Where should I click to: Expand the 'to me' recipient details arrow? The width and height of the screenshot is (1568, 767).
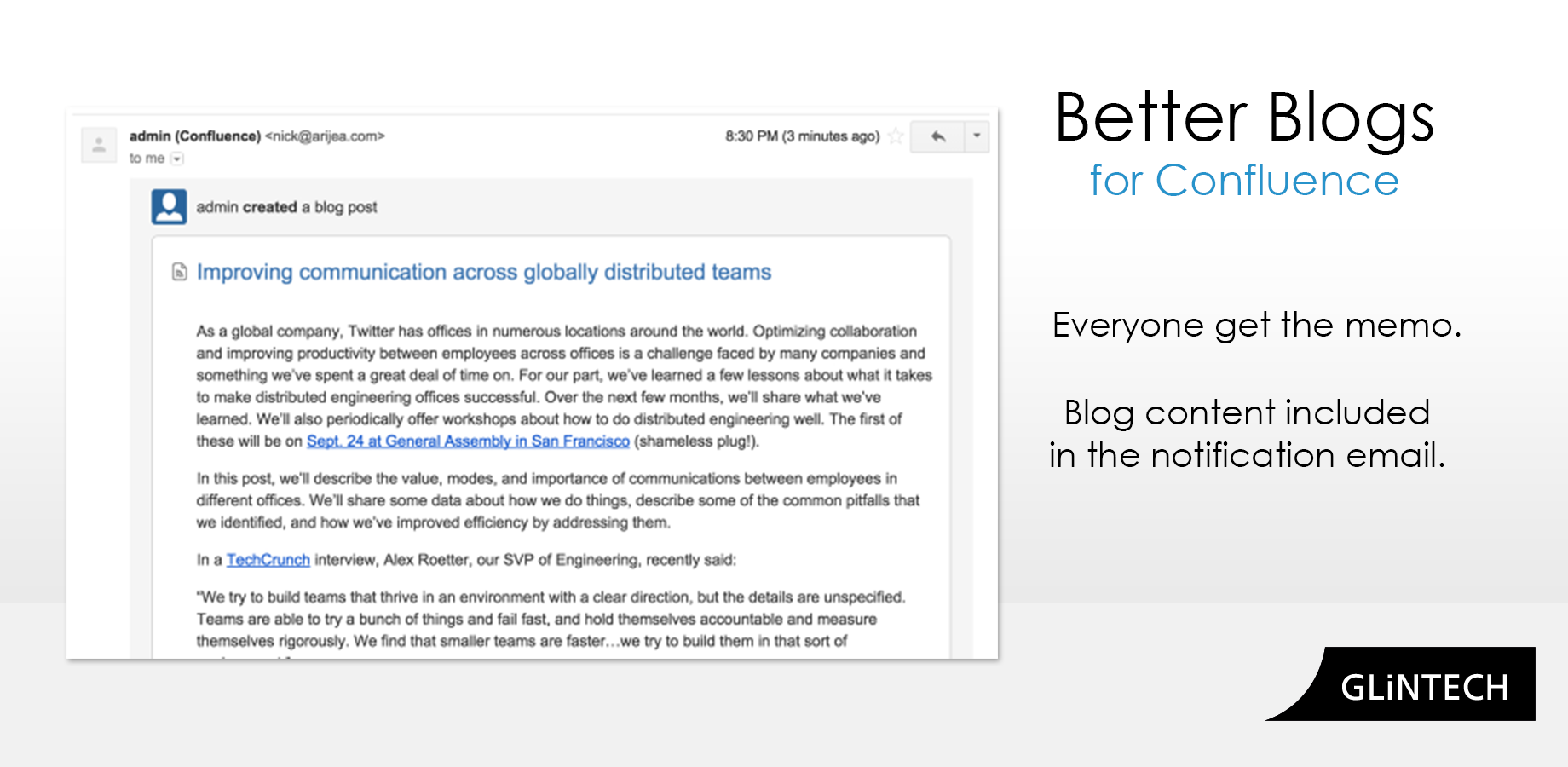point(177,159)
